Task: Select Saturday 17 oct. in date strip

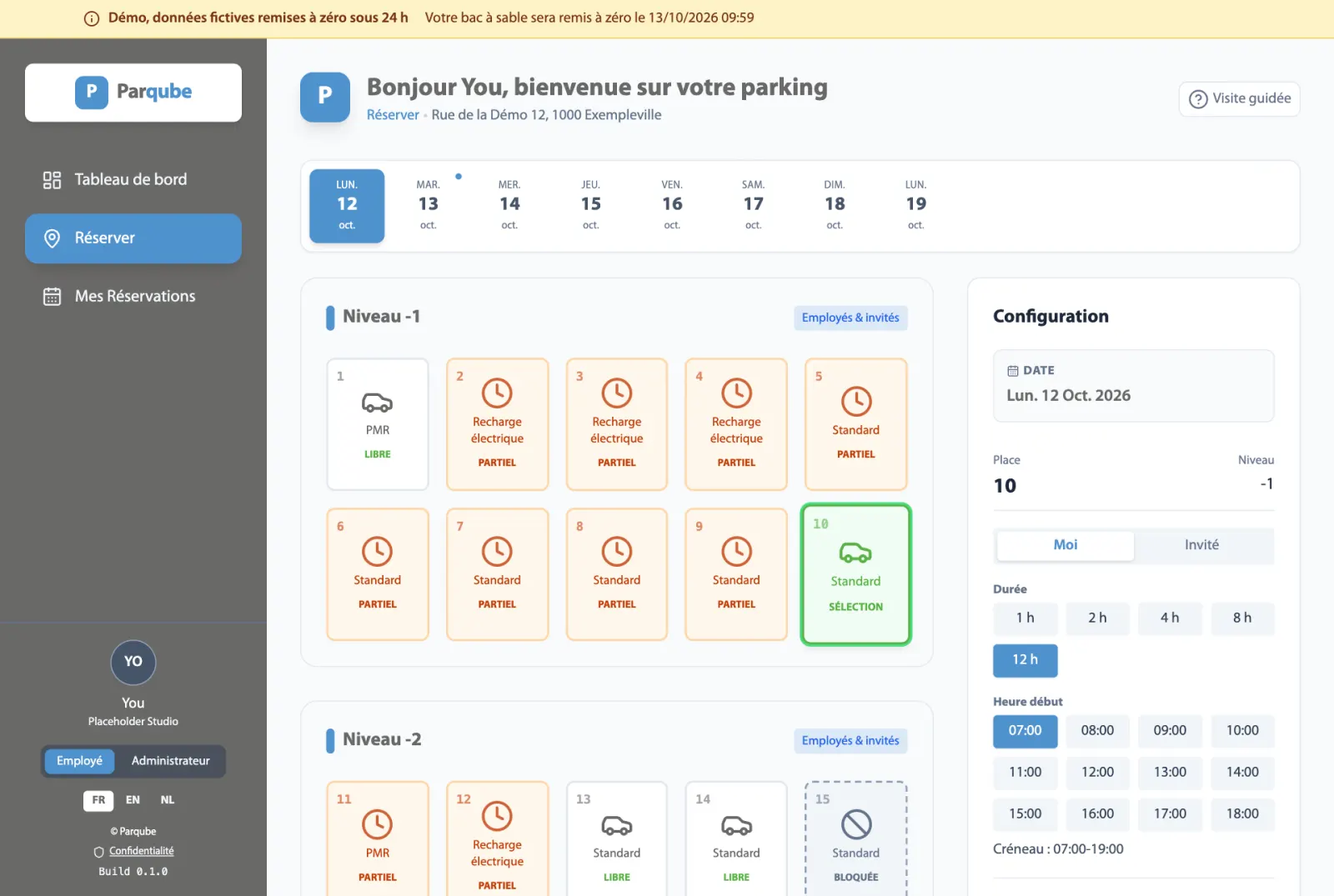Action: tap(754, 206)
